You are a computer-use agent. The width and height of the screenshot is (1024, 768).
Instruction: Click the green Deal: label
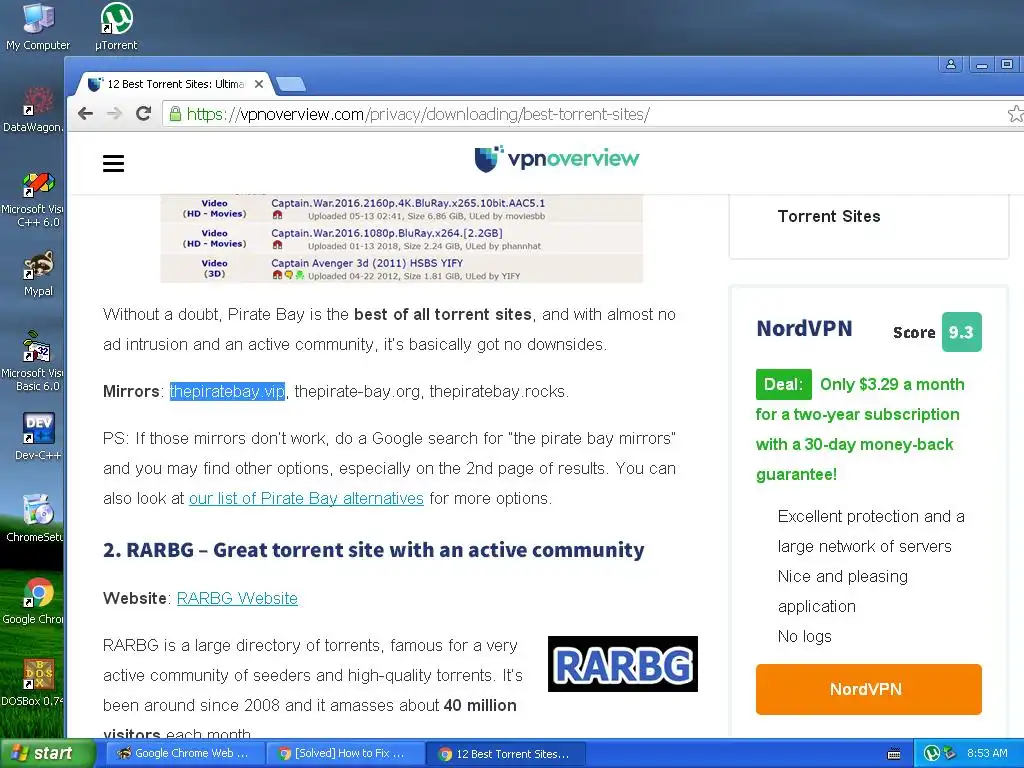point(784,384)
